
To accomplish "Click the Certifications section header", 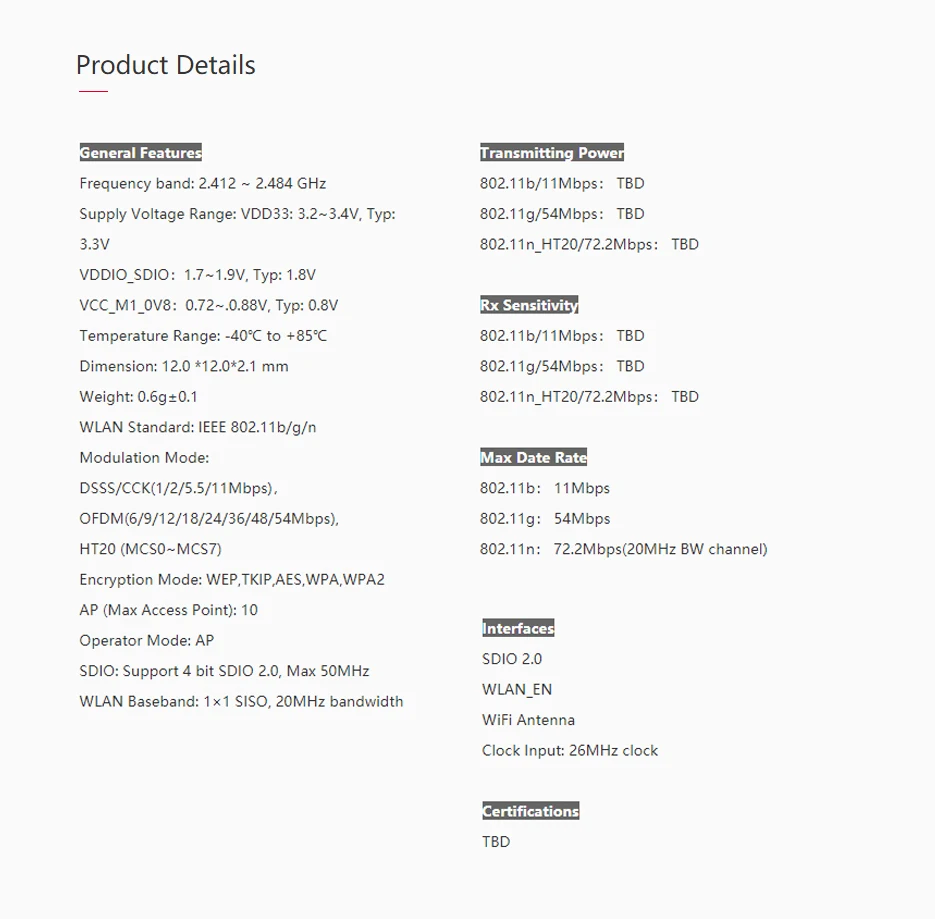I will point(531,811).
